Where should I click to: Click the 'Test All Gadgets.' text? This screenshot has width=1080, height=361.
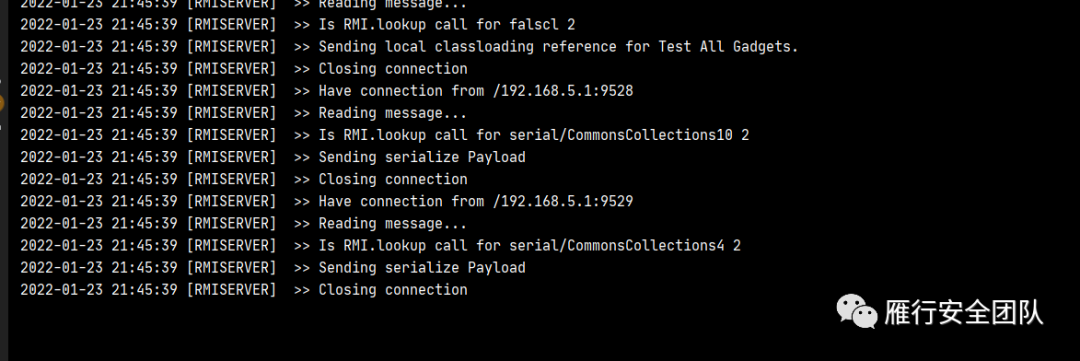coord(728,47)
